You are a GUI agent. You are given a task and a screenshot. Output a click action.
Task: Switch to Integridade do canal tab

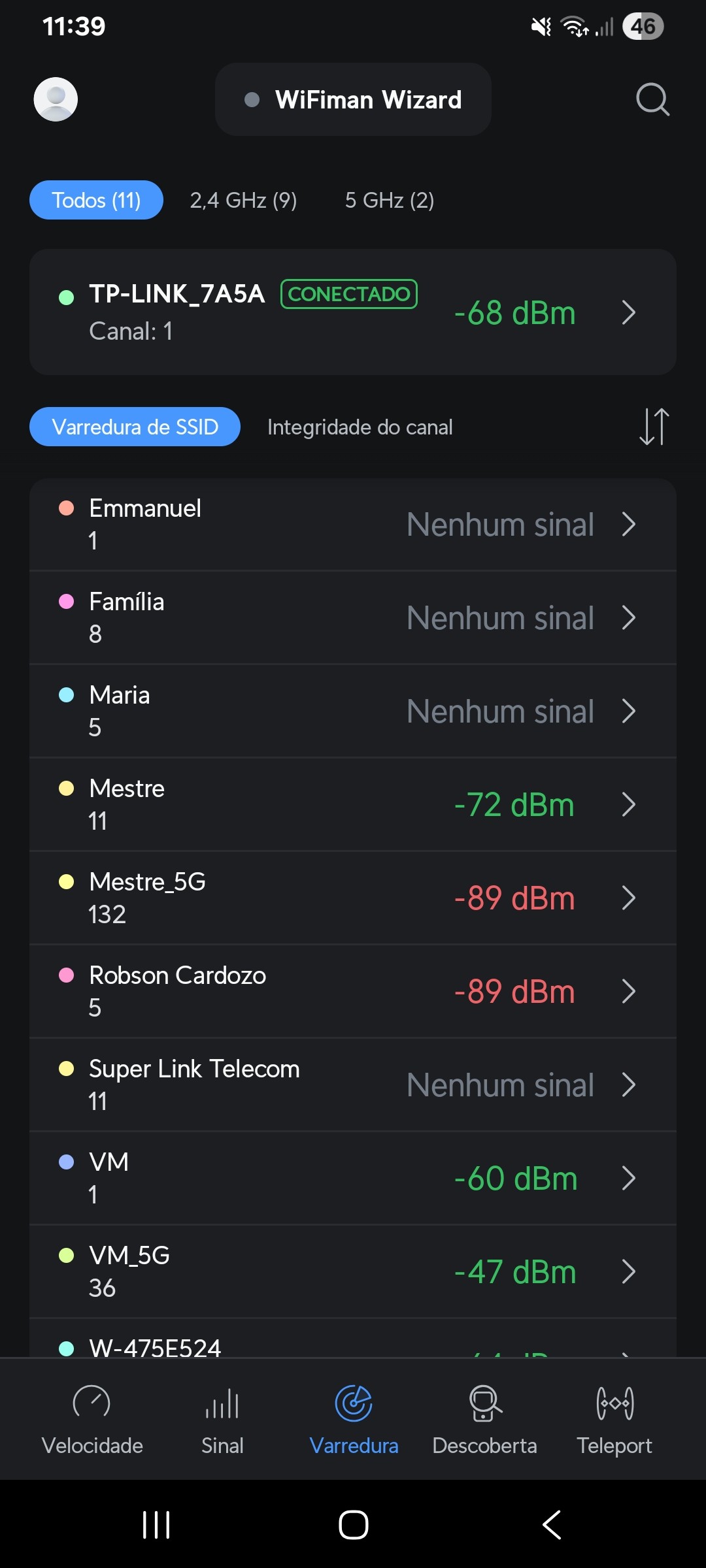click(x=360, y=427)
